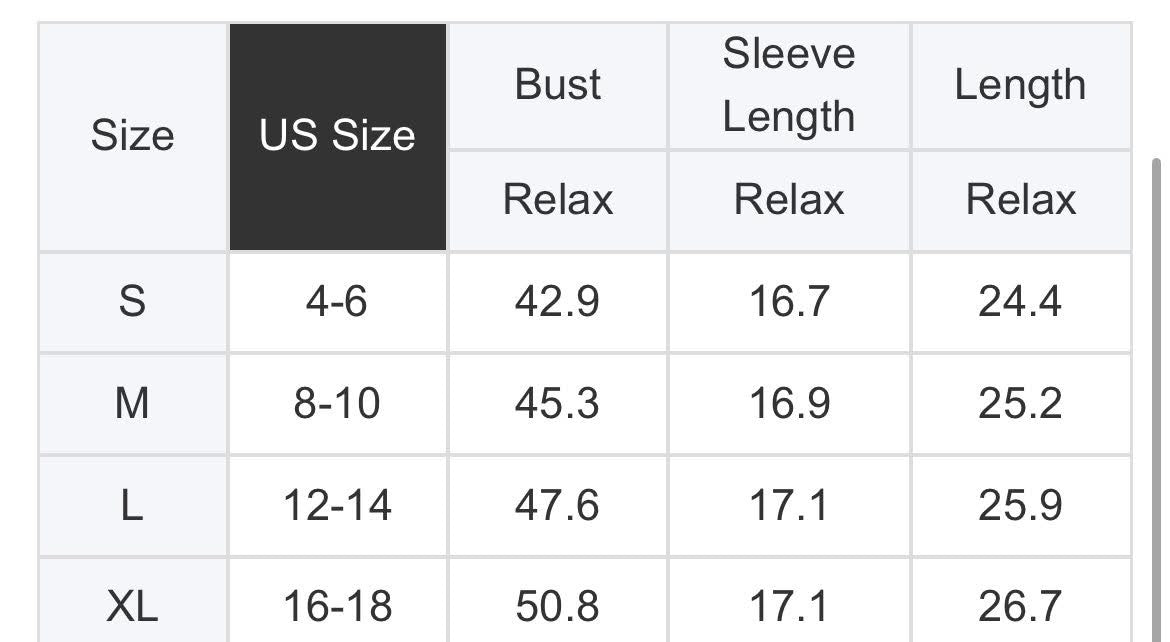Viewport: 1170px width, 642px height.
Task: Click the 26.7 length value
Action: click(x=1020, y=606)
